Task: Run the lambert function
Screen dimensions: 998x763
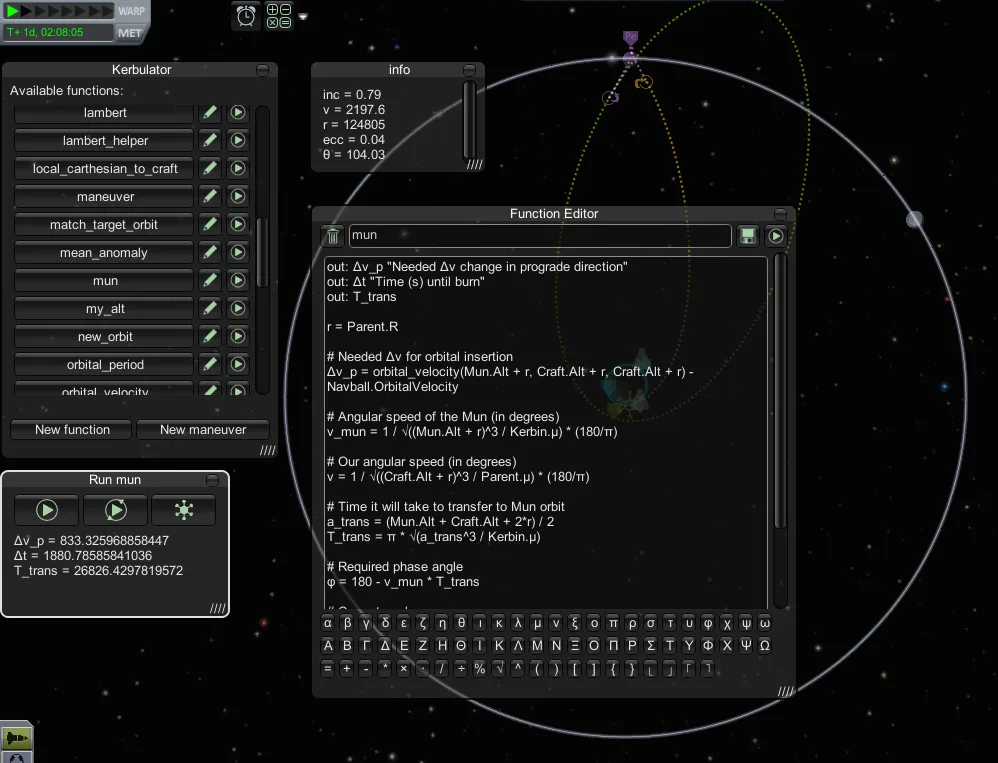Action: tap(237, 113)
